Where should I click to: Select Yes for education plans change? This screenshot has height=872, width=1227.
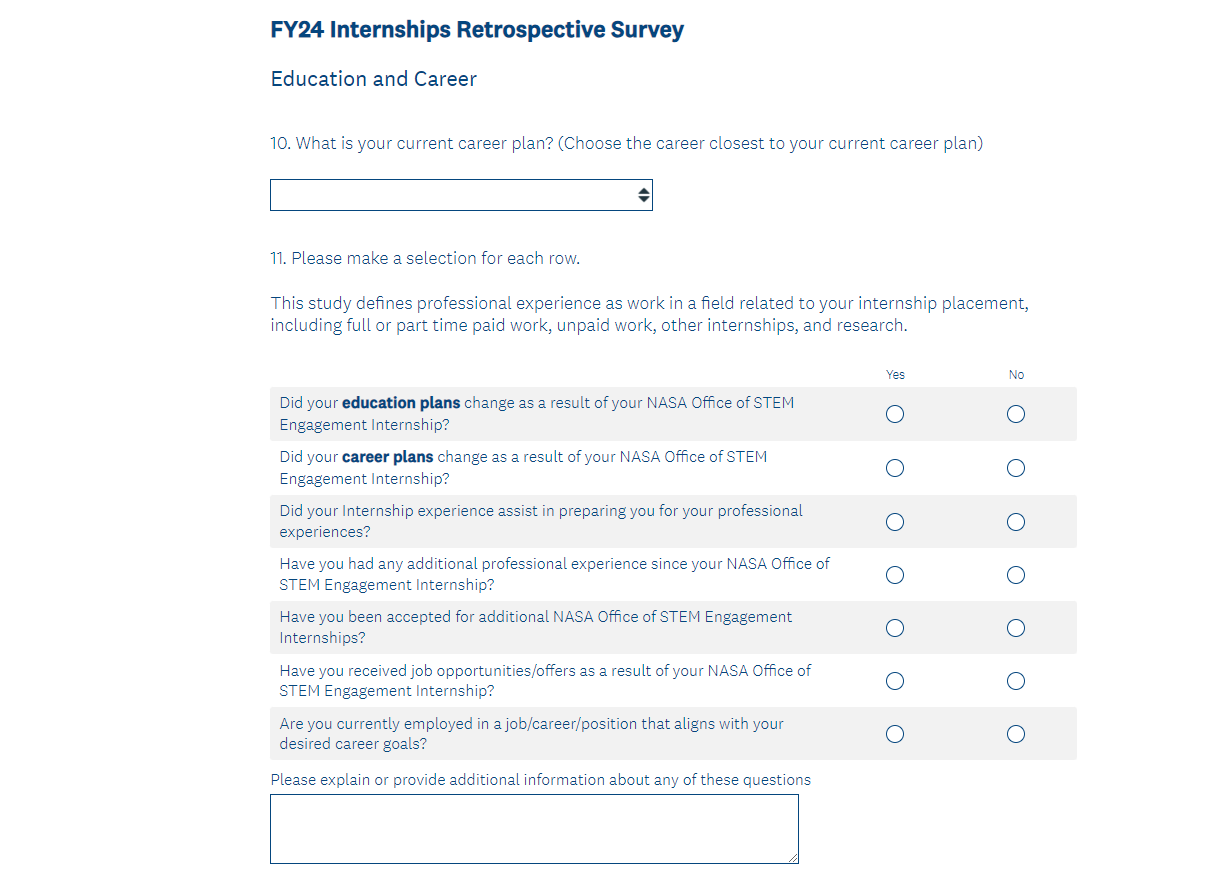click(895, 414)
